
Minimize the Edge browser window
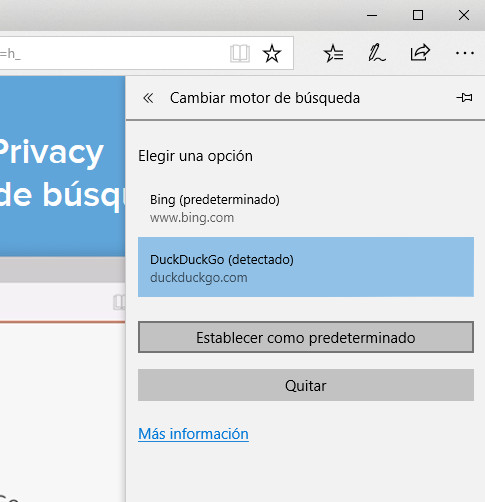click(372, 15)
